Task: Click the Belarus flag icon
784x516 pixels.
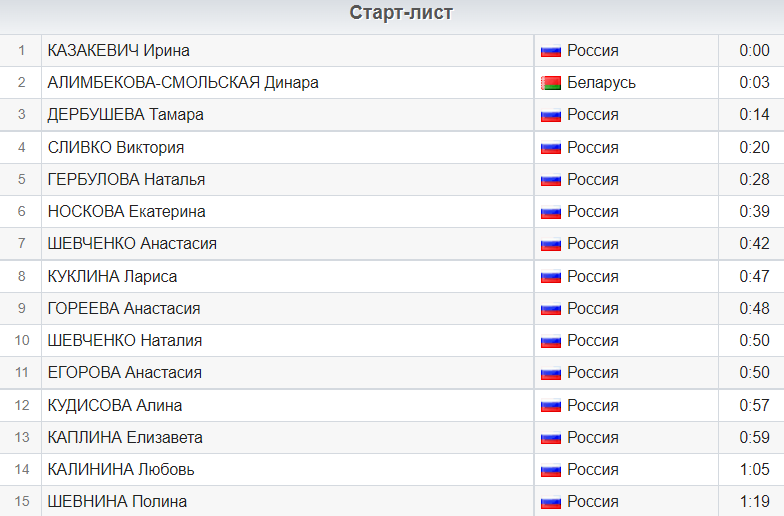Action: [x=550, y=83]
